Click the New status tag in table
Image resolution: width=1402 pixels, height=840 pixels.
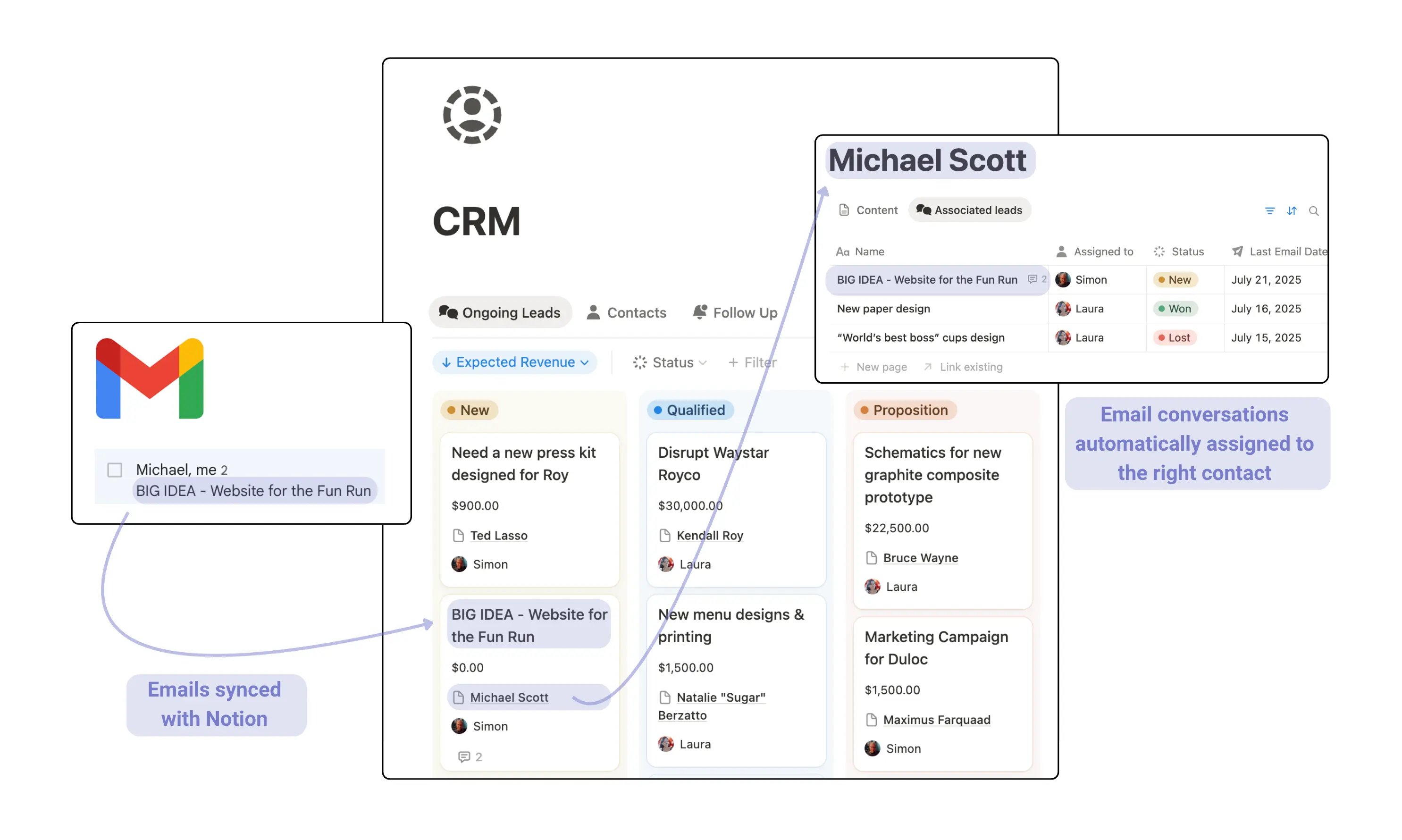(1175, 280)
